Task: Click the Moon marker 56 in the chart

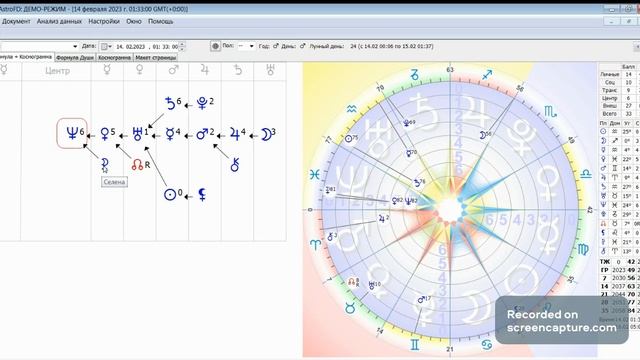Action: pyautogui.click(x=485, y=134)
